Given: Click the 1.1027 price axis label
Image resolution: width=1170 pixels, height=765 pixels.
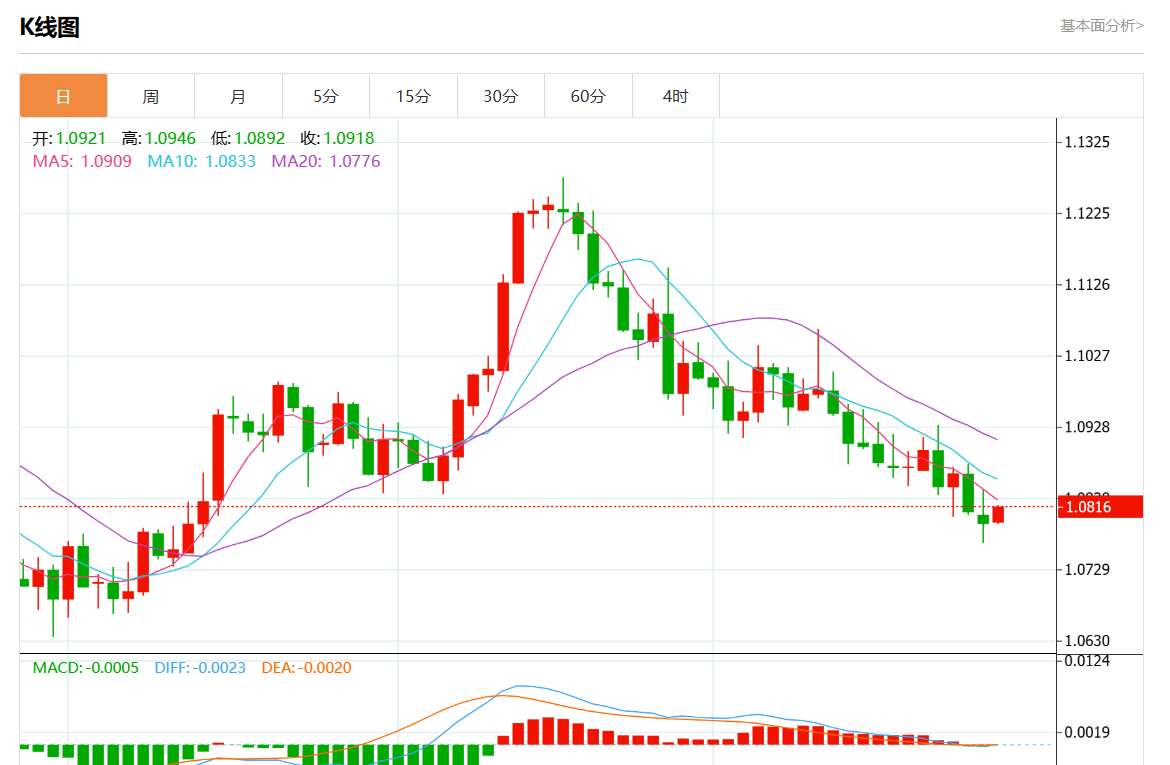Looking at the screenshot, I should (x=1087, y=356).
